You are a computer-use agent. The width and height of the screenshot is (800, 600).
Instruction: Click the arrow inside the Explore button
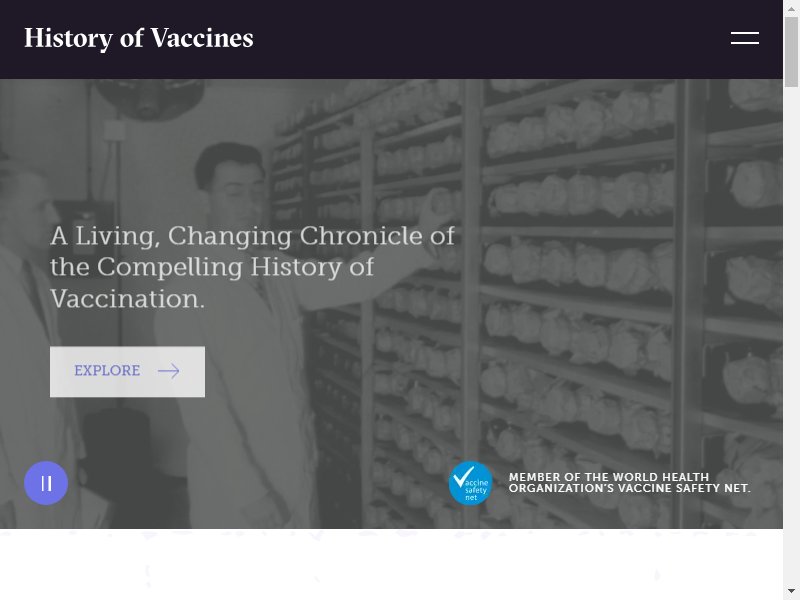(x=168, y=371)
